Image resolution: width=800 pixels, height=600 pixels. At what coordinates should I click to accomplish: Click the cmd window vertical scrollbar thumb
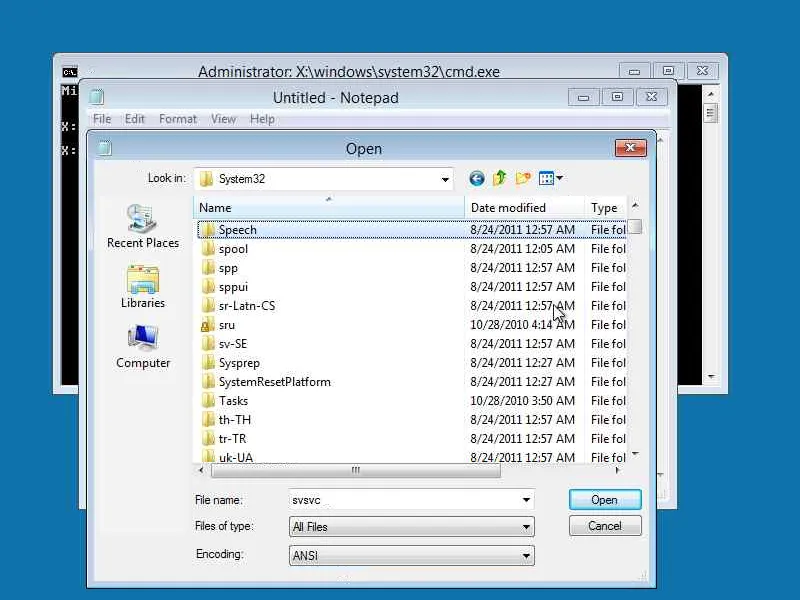click(x=710, y=113)
